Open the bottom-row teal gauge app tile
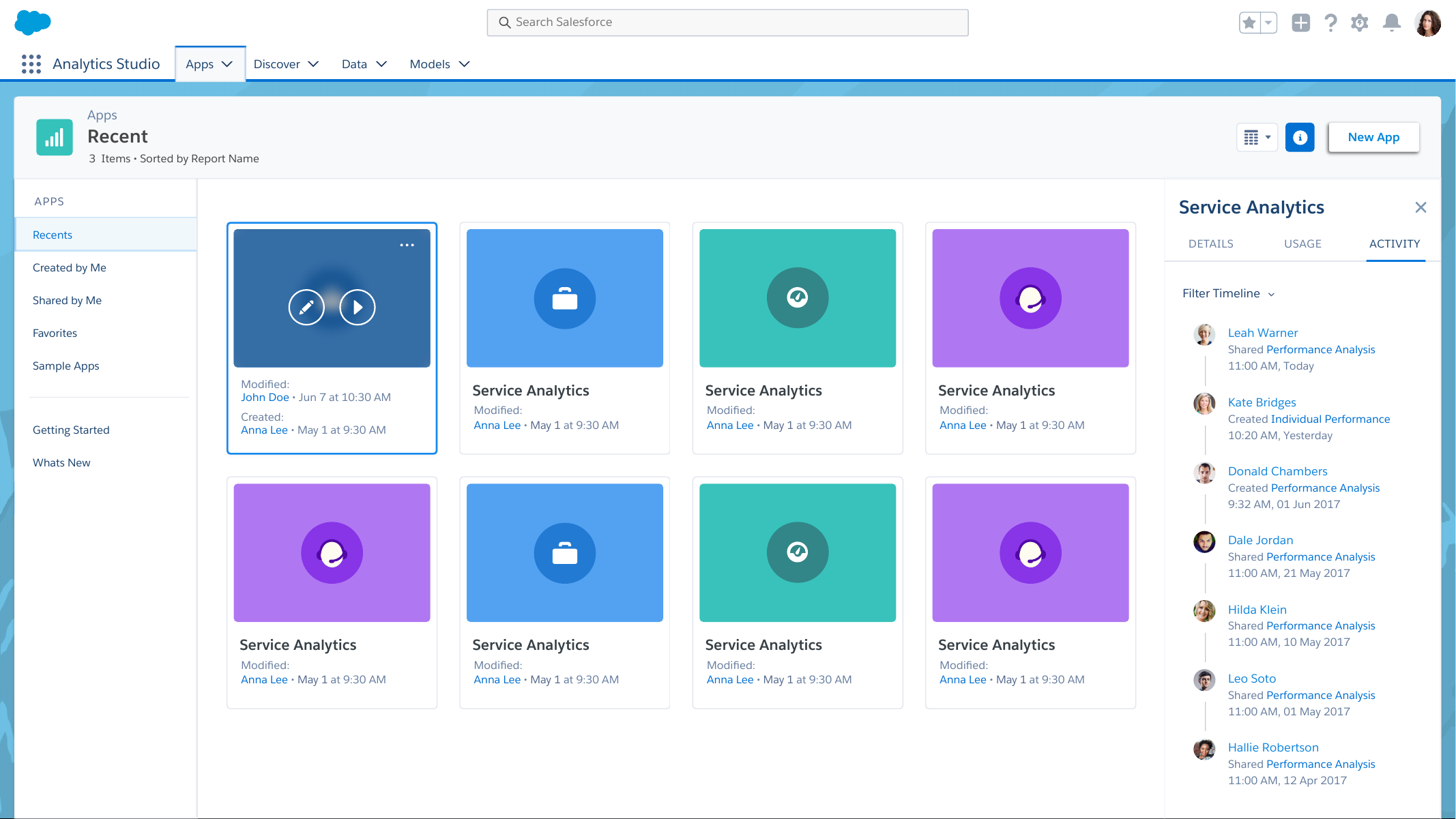 click(798, 552)
